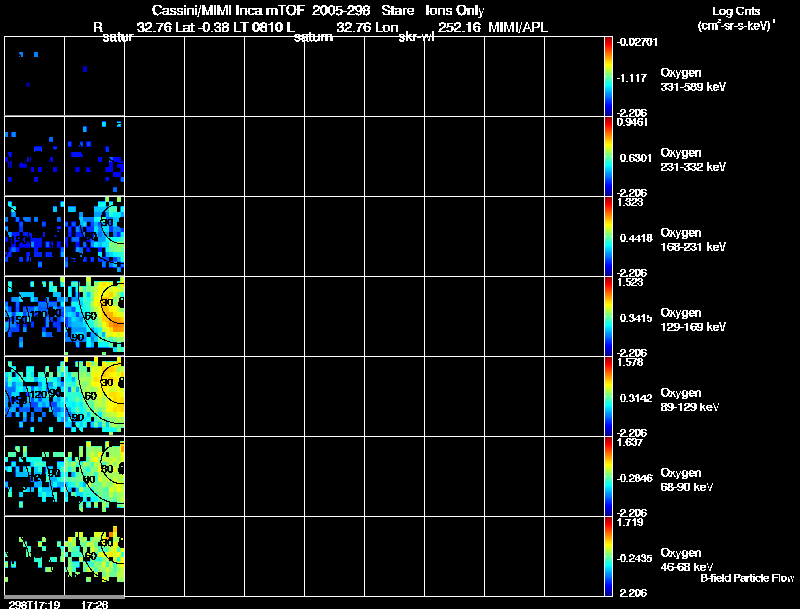Inspect the Oxygen 46-68 keV image at 298T17:19
The height and width of the screenshot is (609, 800).
coord(35,556)
